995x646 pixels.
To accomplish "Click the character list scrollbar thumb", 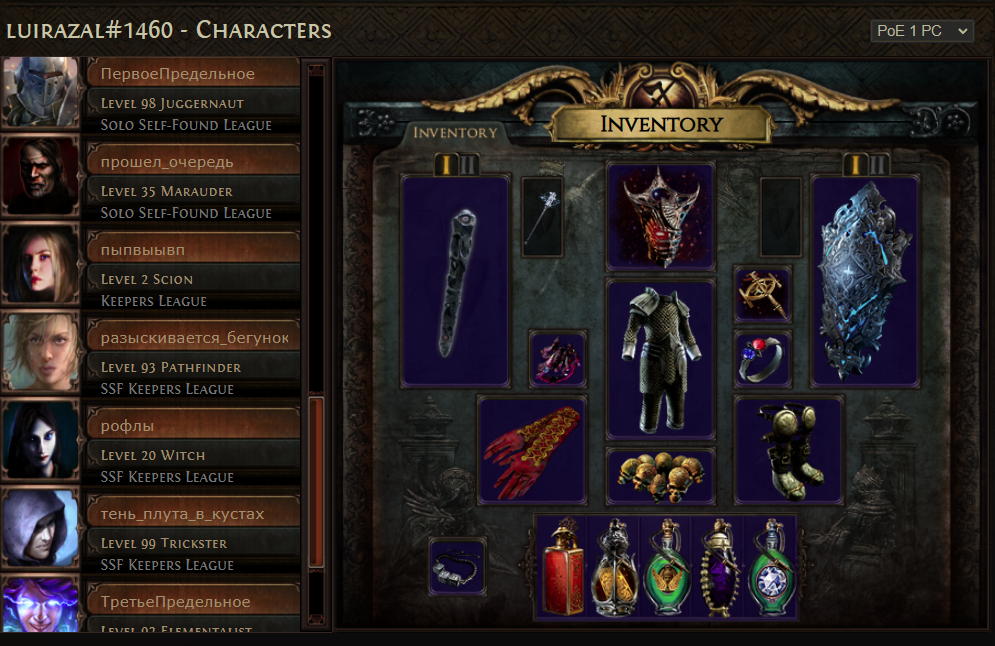I will coord(316,482).
